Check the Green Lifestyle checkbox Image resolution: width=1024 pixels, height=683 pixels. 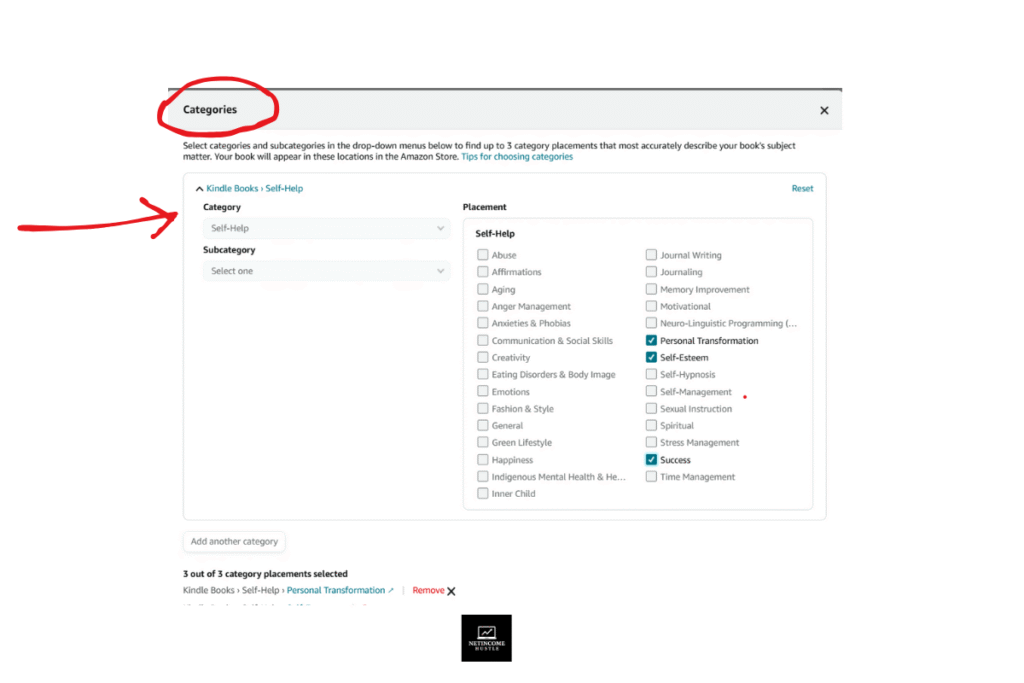pyautogui.click(x=483, y=443)
